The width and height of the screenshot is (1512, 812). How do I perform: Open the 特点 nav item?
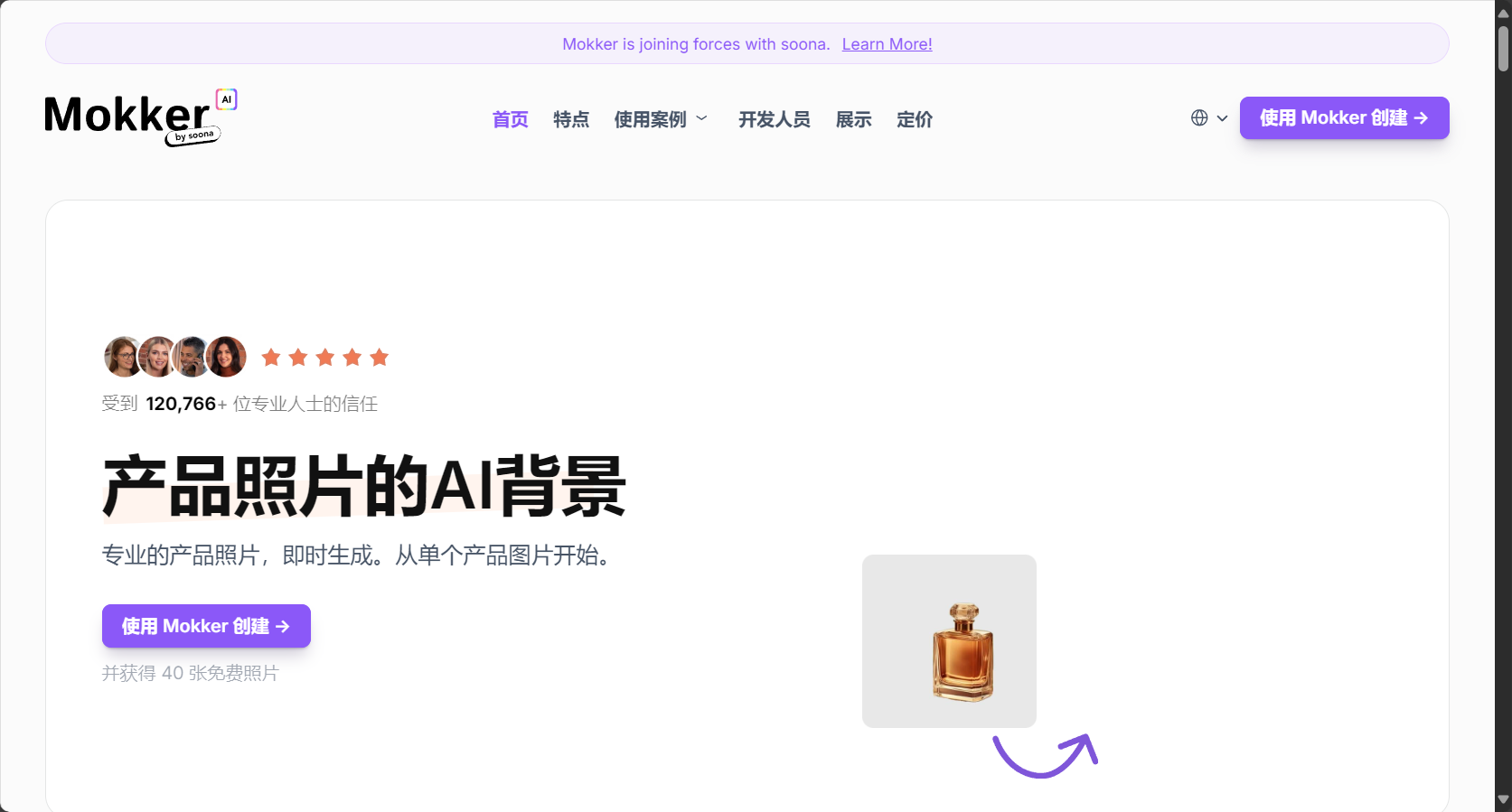coord(571,119)
